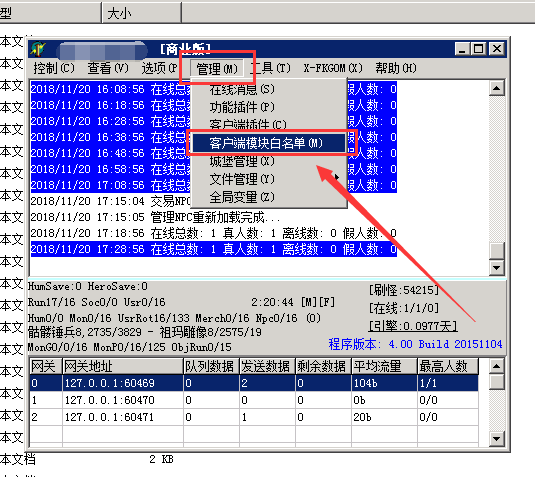Open the 控制(C) menu
This screenshot has height=477, width=535.
tap(54, 68)
